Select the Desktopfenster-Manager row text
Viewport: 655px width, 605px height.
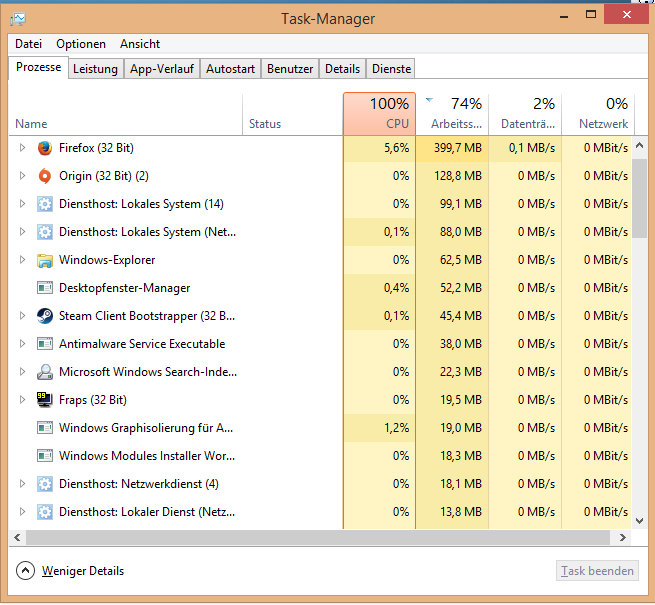[124, 288]
